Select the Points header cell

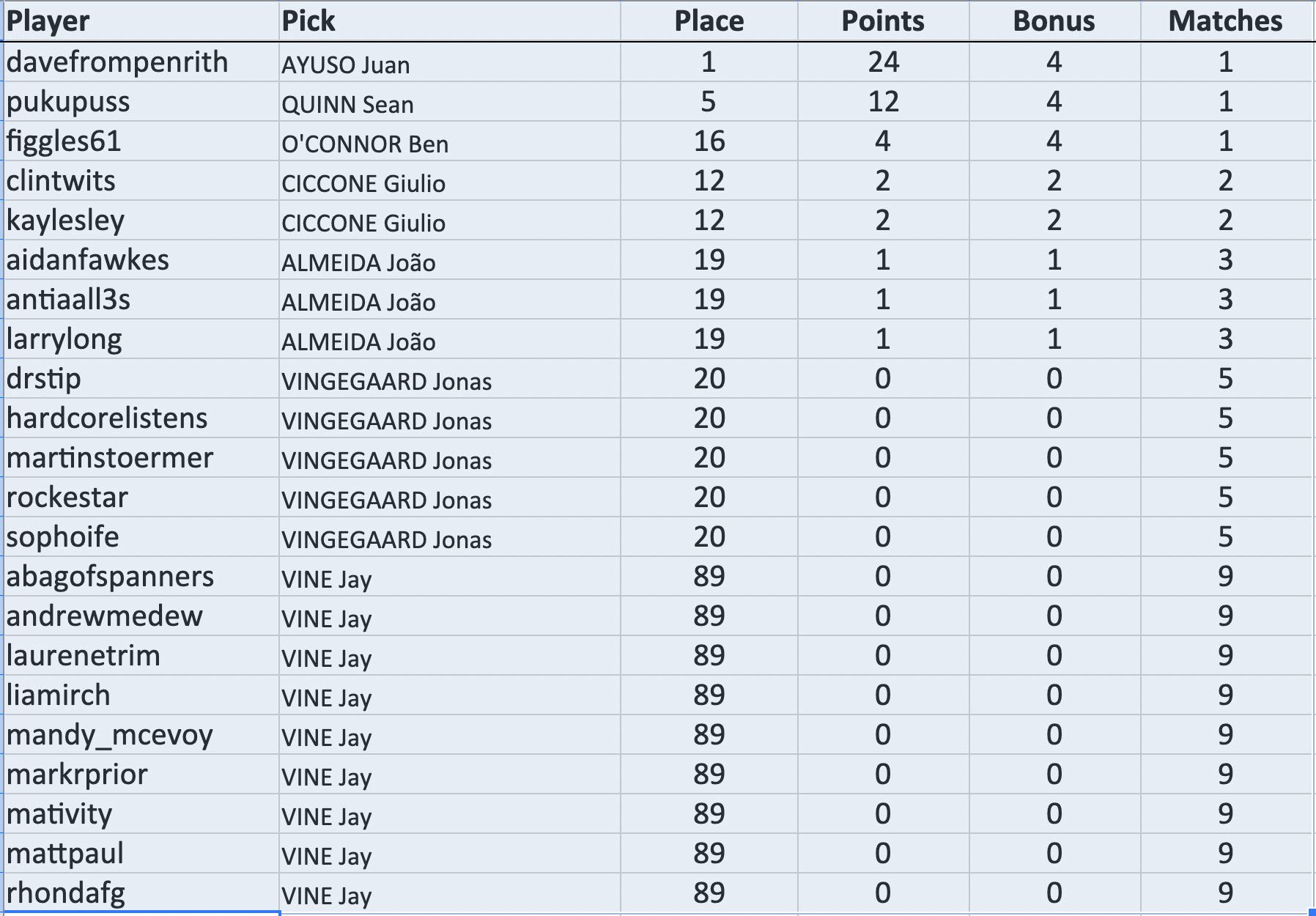pos(882,21)
